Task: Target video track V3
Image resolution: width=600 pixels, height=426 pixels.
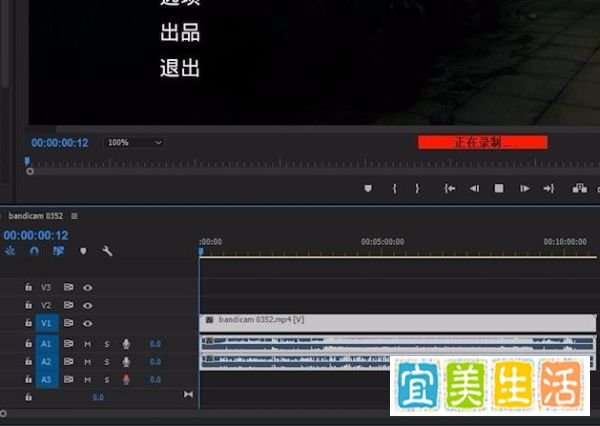Action: pyautogui.click(x=46, y=287)
